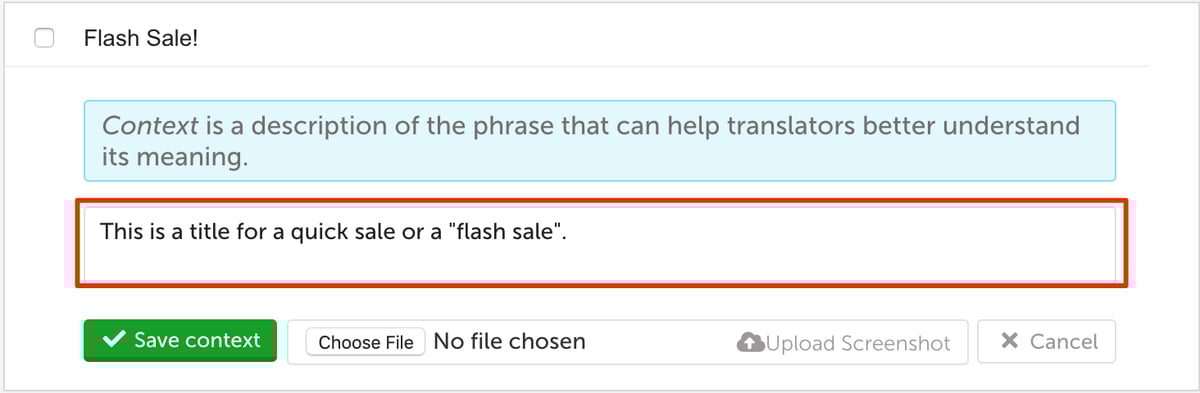
Task: Click the cloud upload icon
Action: point(749,343)
